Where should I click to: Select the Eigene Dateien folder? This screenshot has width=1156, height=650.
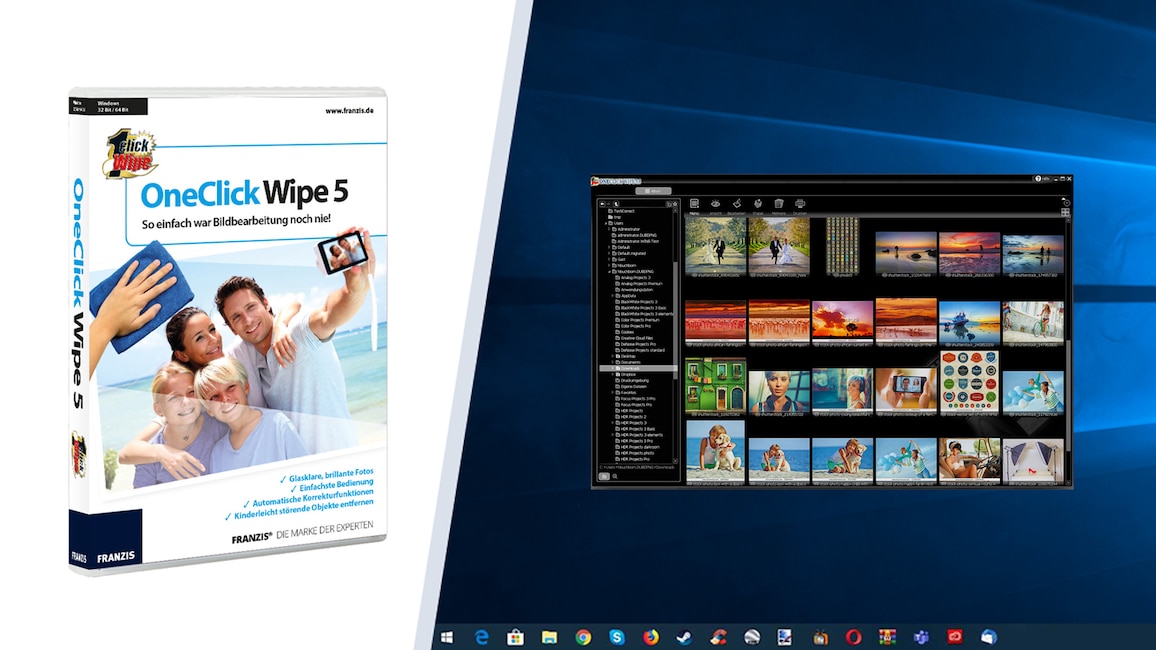tap(633, 387)
